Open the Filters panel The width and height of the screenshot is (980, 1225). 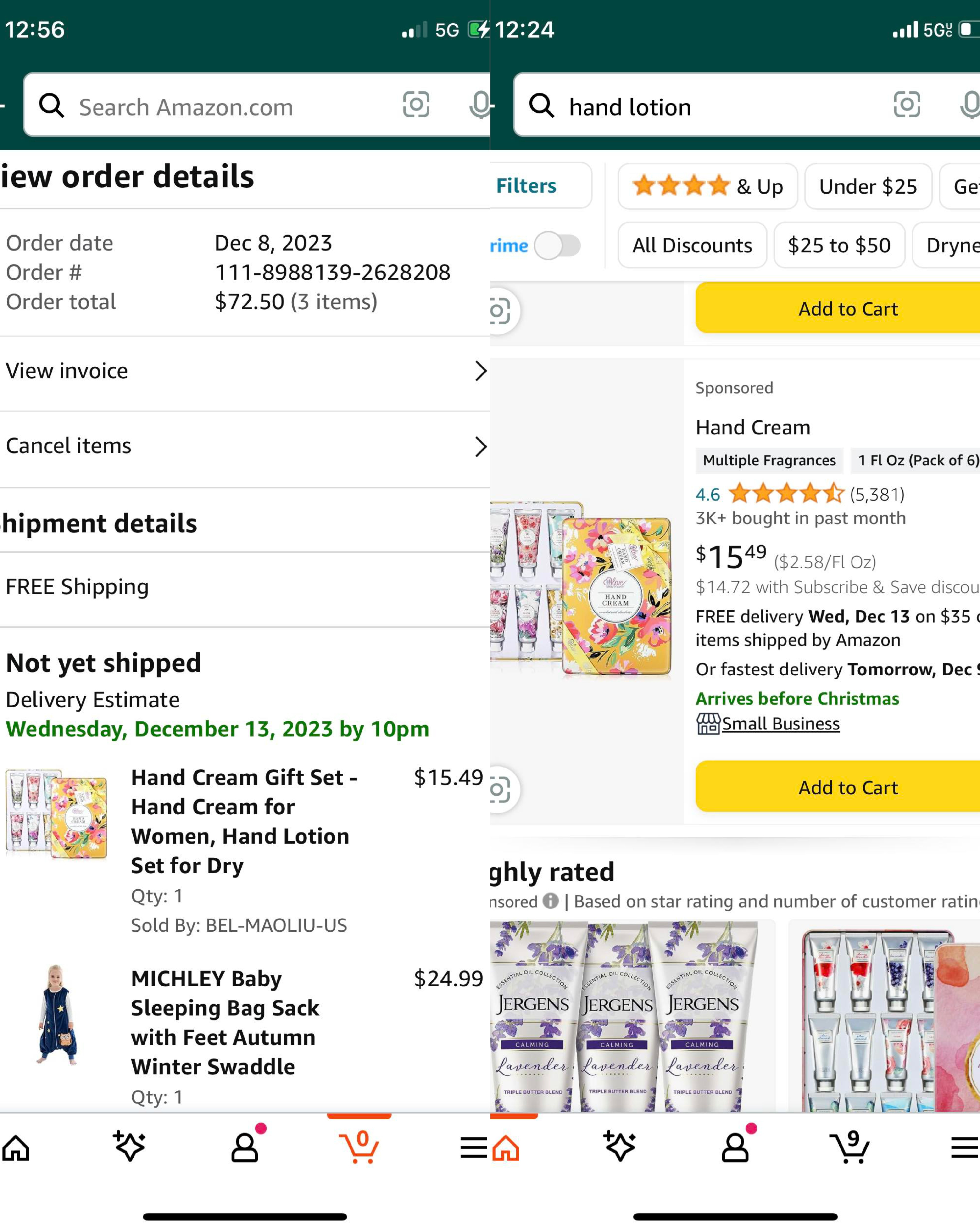tap(527, 186)
